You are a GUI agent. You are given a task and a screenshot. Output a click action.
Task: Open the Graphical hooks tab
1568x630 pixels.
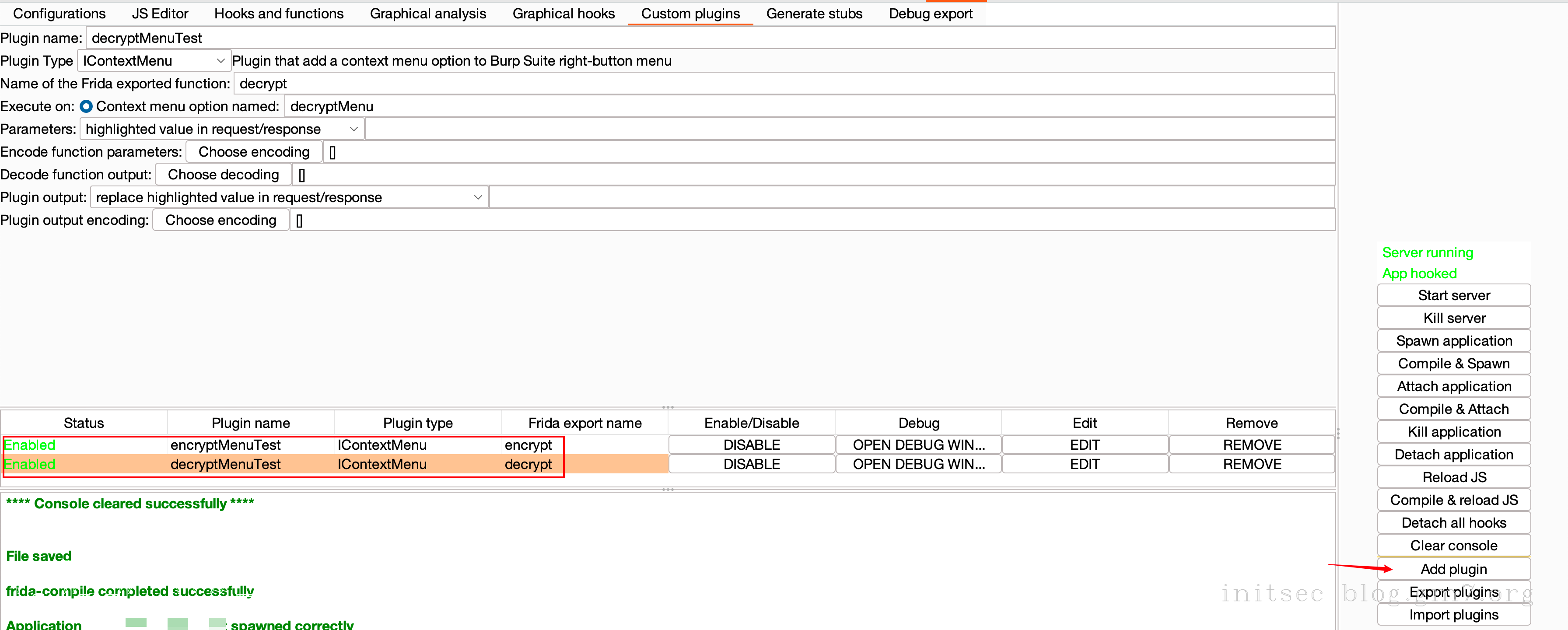tap(563, 14)
